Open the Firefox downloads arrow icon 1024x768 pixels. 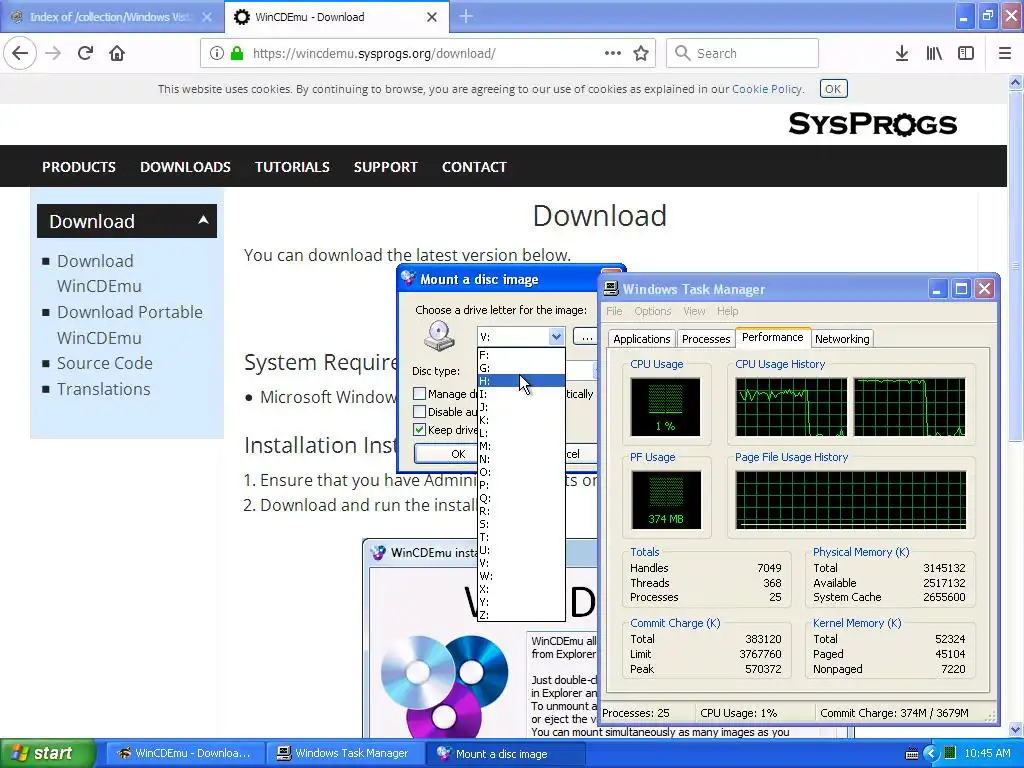tap(902, 54)
